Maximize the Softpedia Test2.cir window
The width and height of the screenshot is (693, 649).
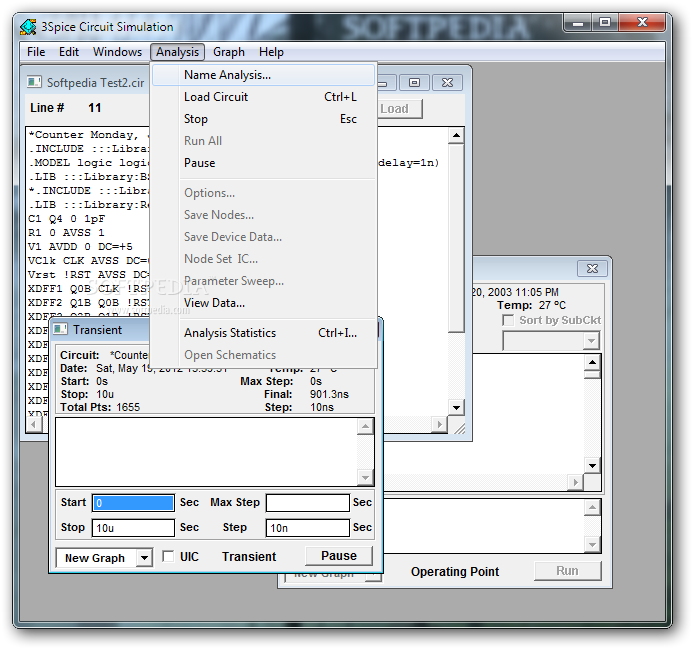click(414, 83)
